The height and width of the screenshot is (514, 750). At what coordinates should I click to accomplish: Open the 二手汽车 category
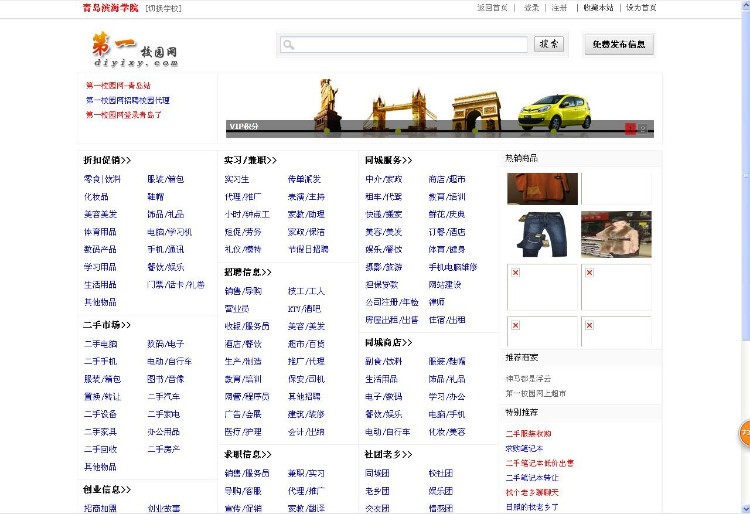[x=164, y=396]
